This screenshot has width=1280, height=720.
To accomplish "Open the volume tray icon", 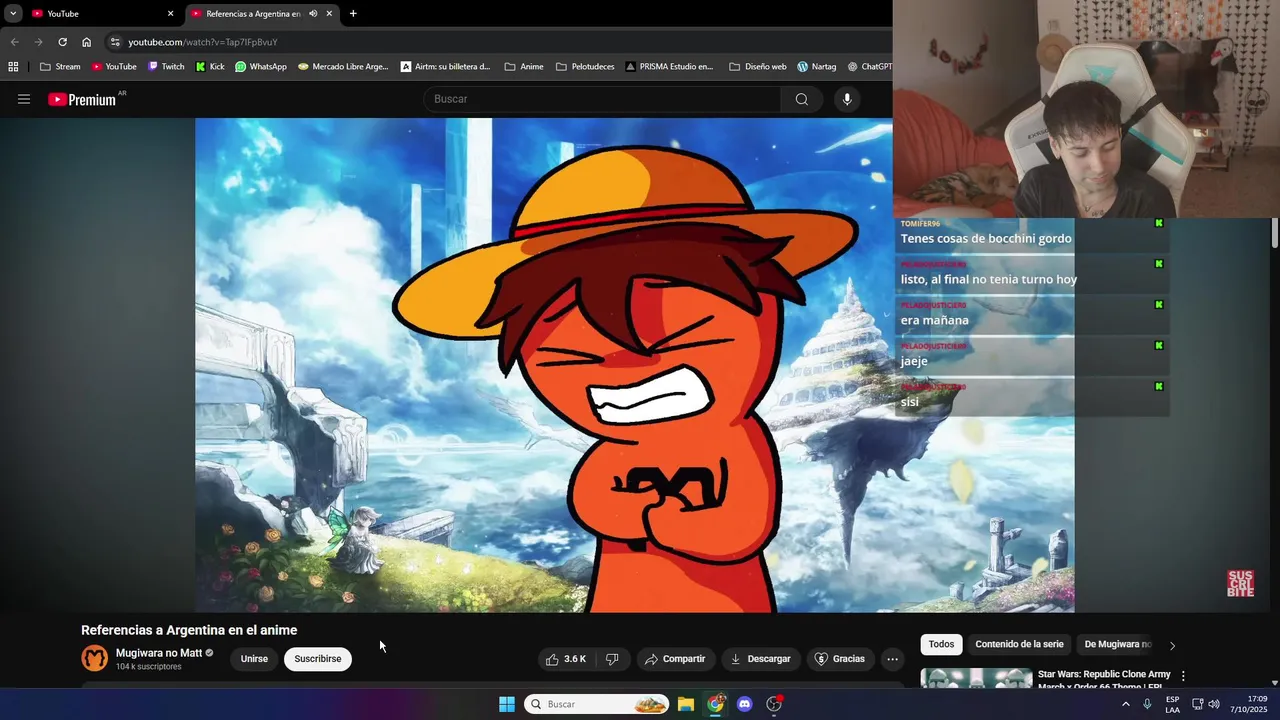I will 1214,704.
